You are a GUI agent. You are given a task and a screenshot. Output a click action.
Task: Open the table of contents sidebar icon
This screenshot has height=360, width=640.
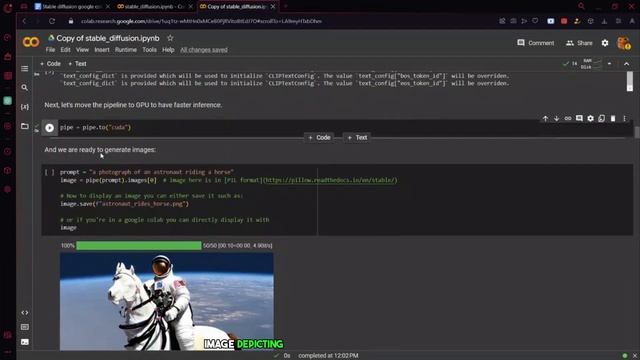(24, 69)
